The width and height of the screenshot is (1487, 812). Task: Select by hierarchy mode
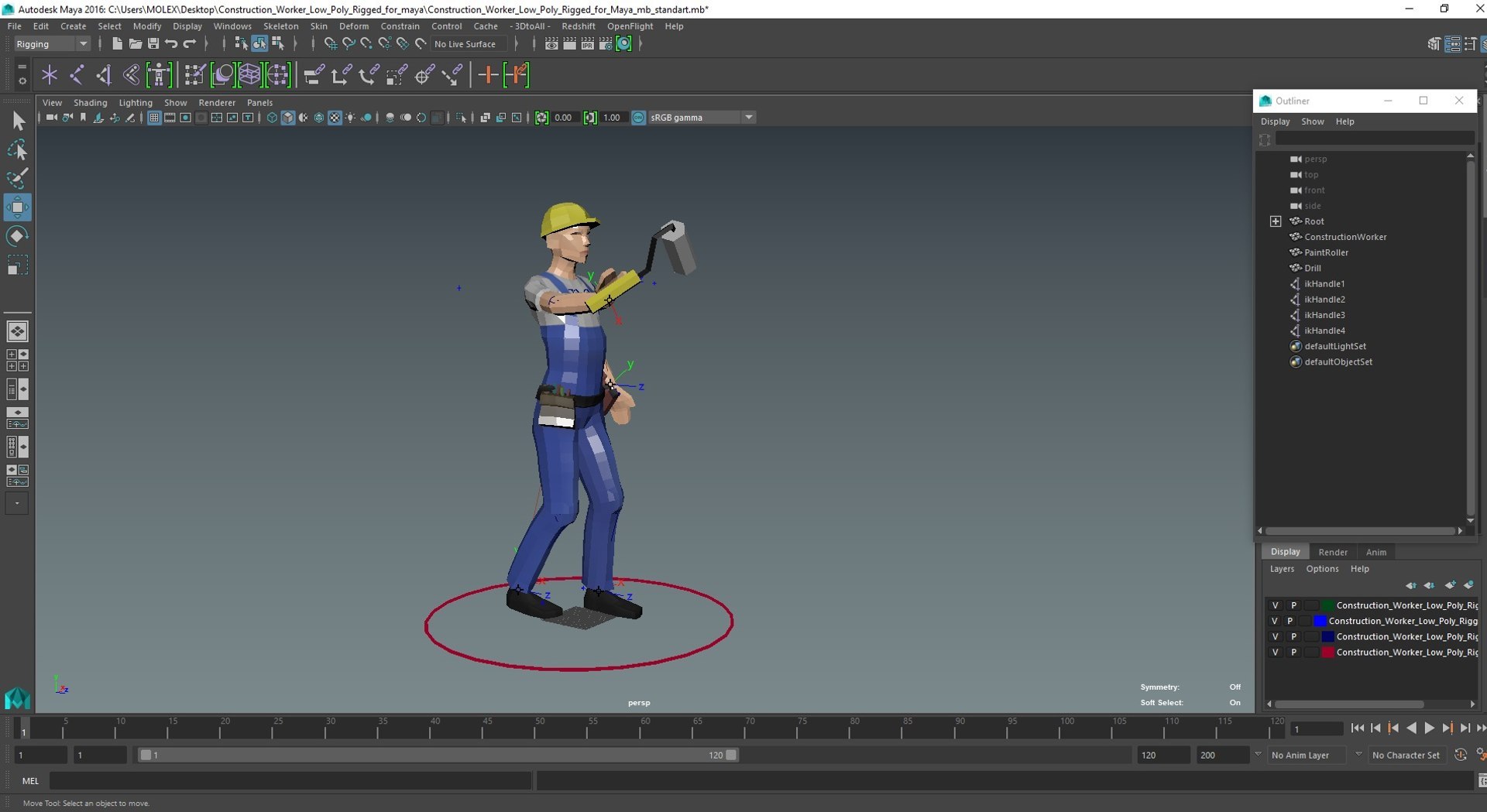(x=241, y=44)
